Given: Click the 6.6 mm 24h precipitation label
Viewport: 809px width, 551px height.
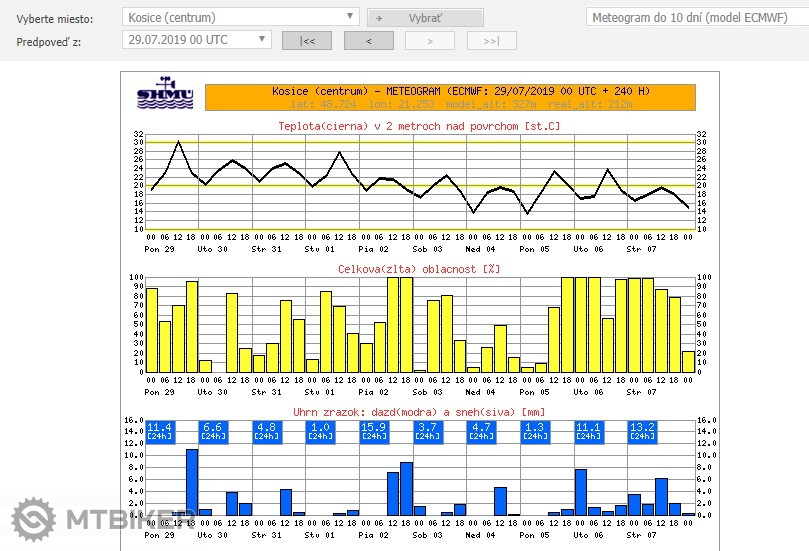Looking at the screenshot, I should pyautogui.click(x=213, y=431).
